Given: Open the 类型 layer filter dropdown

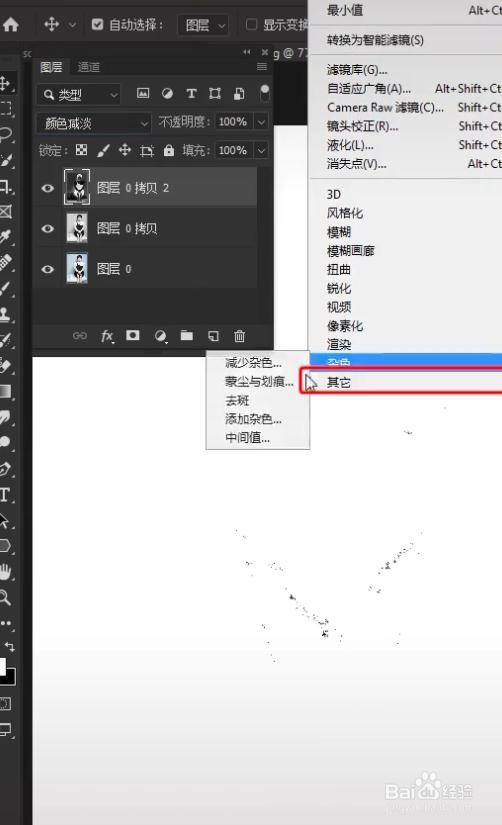Looking at the screenshot, I should pyautogui.click(x=78, y=95).
